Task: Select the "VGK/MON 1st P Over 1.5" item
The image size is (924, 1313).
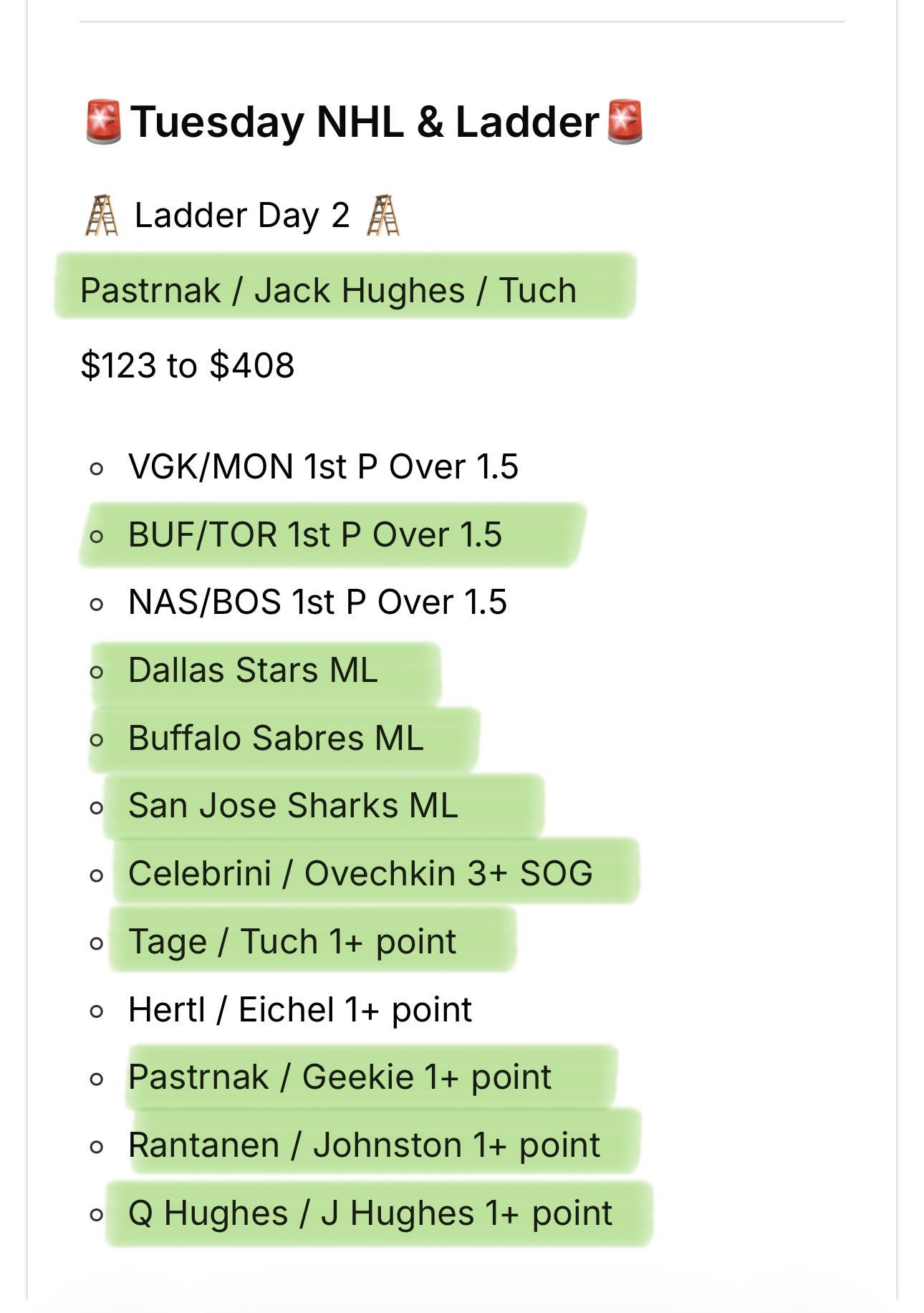Action: tap(323, 467)
